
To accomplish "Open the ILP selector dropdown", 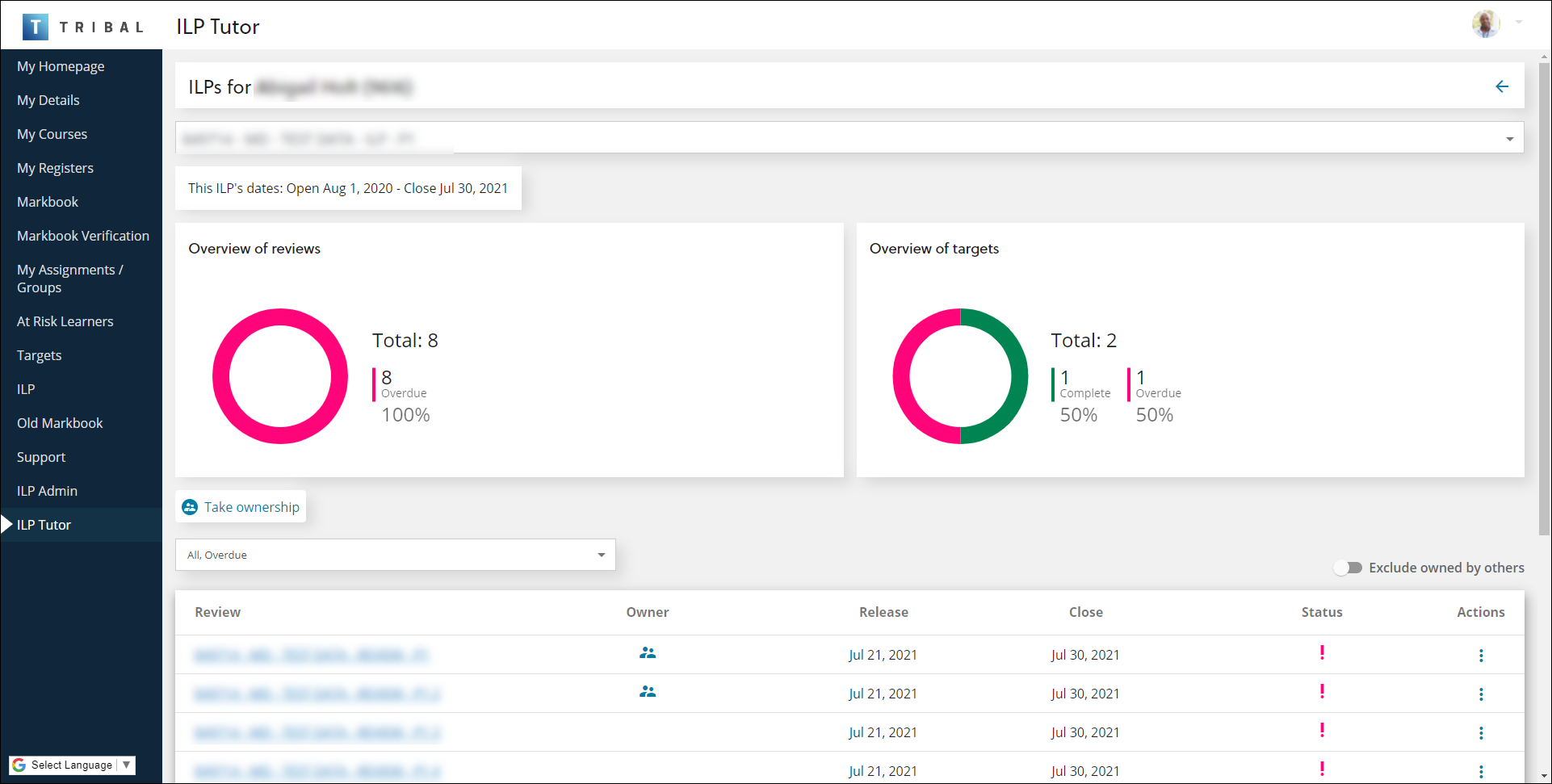I will click(x=1509, y=138).
